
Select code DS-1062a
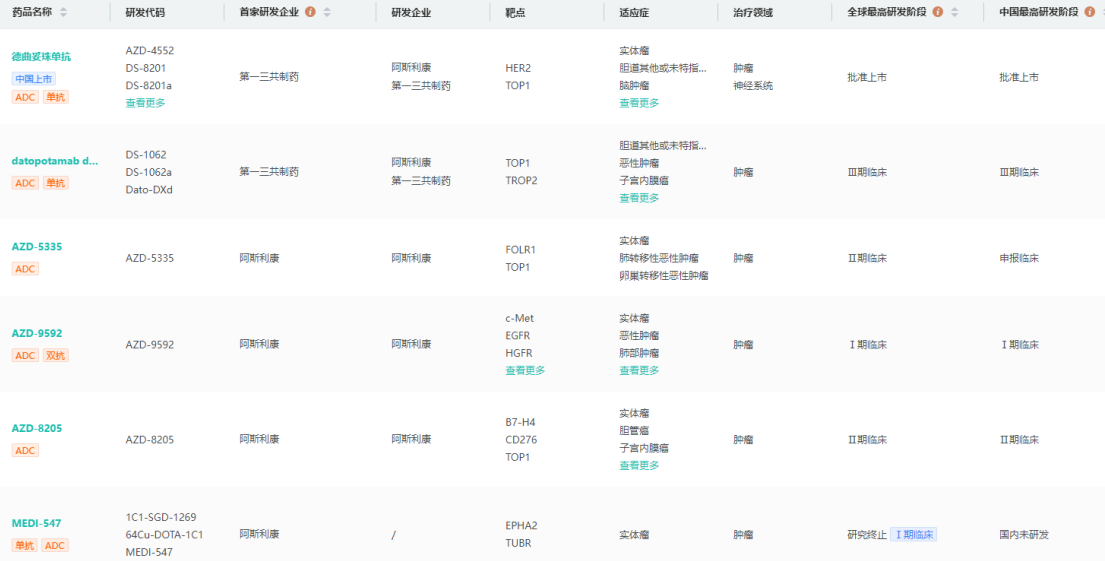click(148, 172)
